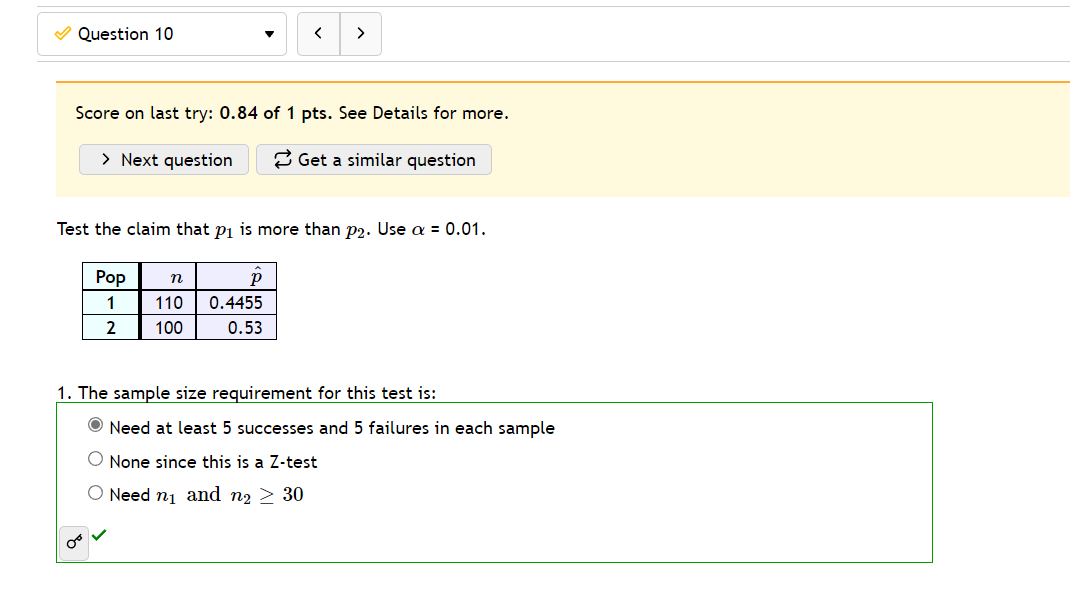
Task: Click the table cell showing 100
Action: [168, 328]
